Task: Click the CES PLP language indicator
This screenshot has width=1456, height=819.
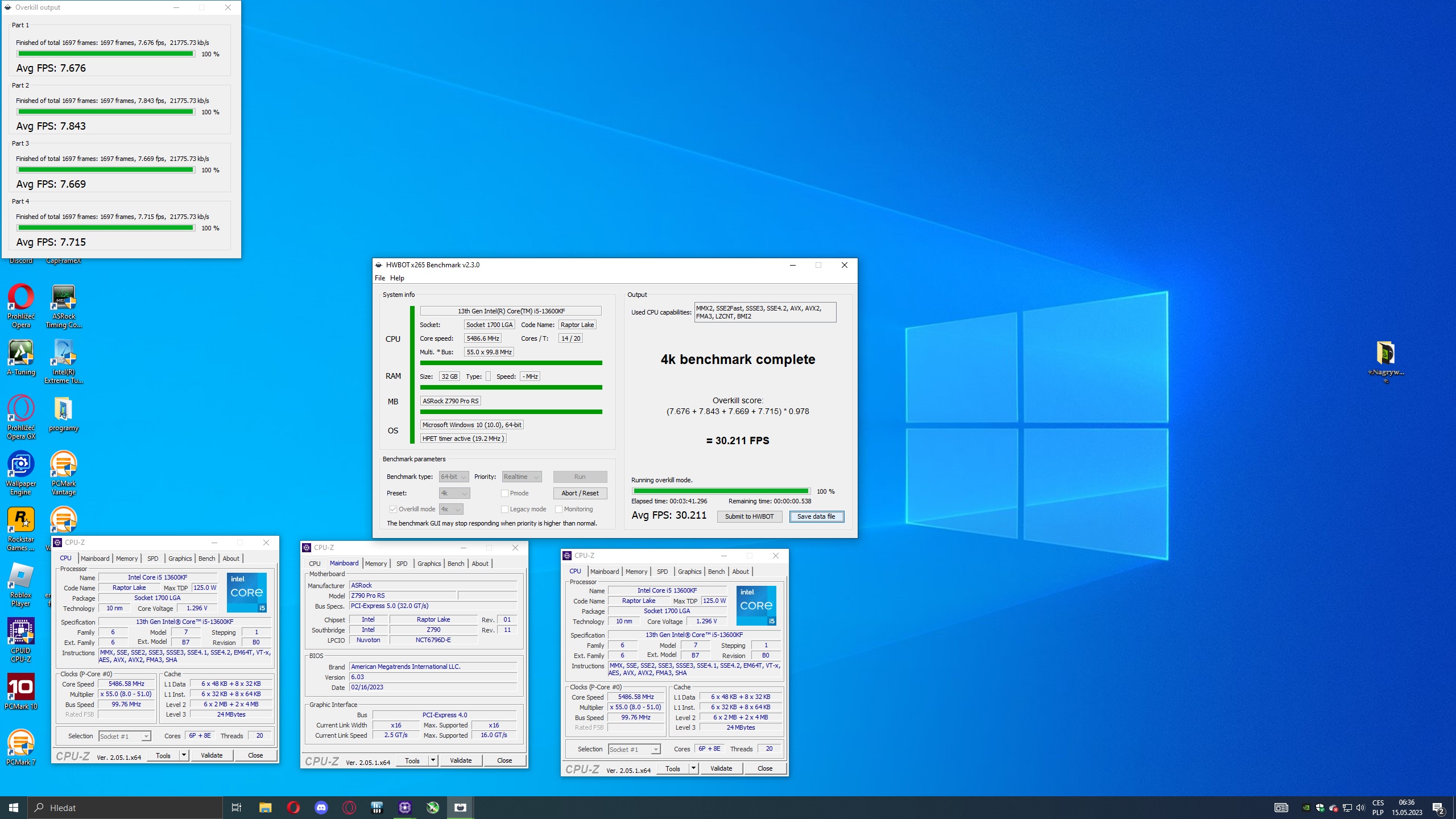Action: pos(1378,808)
